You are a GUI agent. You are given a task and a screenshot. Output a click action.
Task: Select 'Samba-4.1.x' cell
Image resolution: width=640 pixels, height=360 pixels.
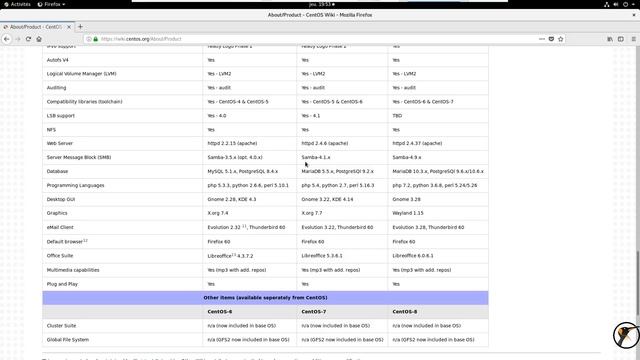coord(316,158)
